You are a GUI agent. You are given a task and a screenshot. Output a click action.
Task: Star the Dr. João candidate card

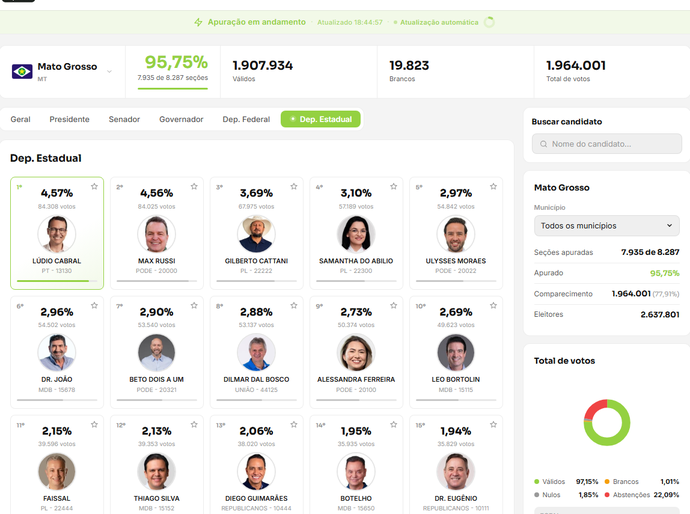94,305
